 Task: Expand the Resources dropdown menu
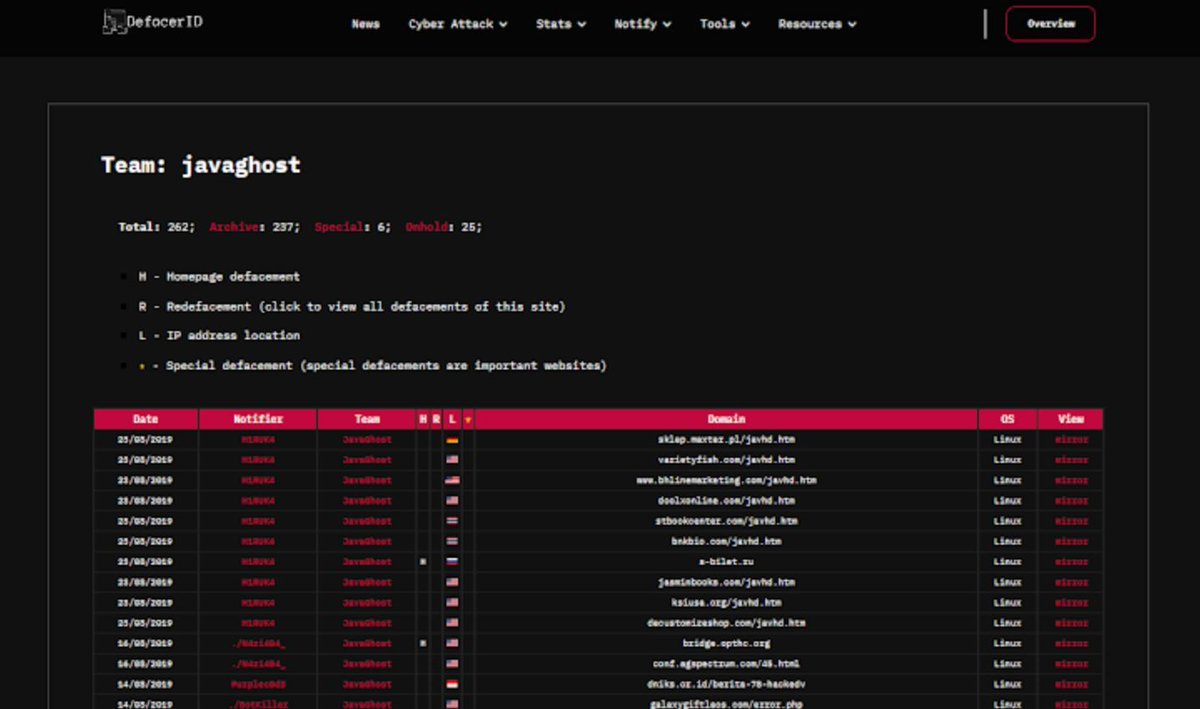[817, 24]
